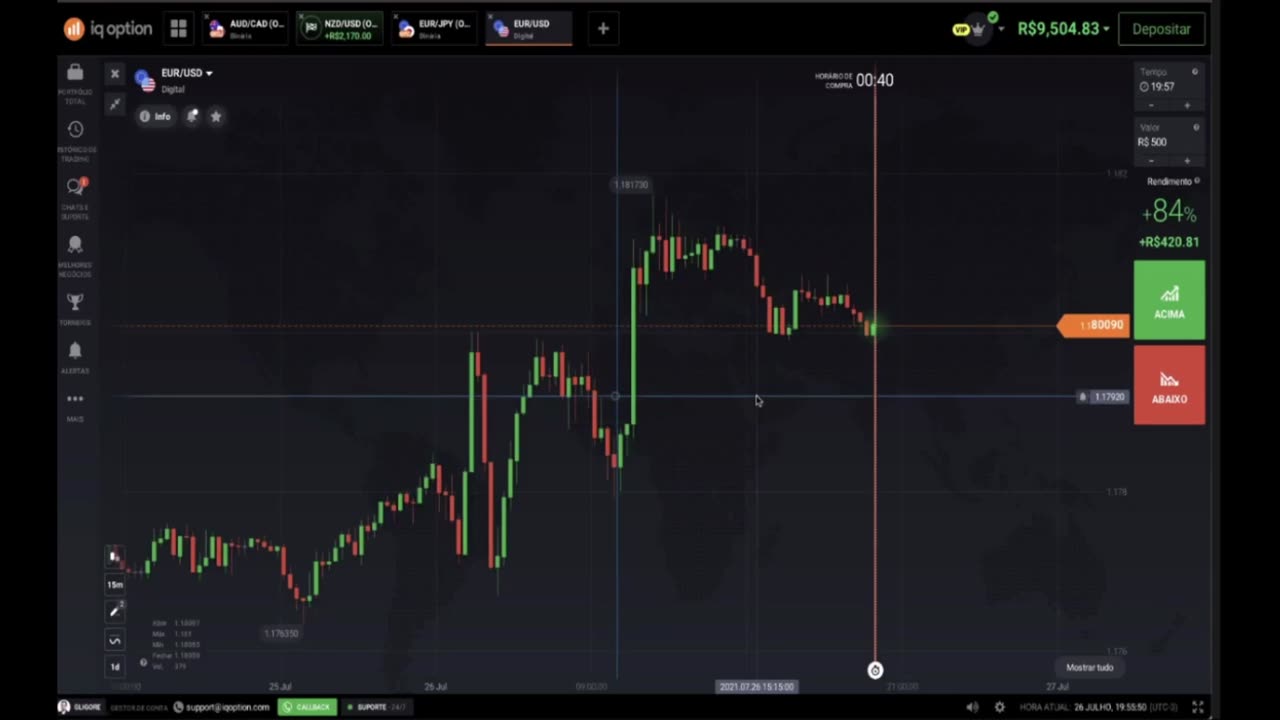Close the AUD/CAD tab
Screen dimensions: 1280x720
(x=206, y=17)
